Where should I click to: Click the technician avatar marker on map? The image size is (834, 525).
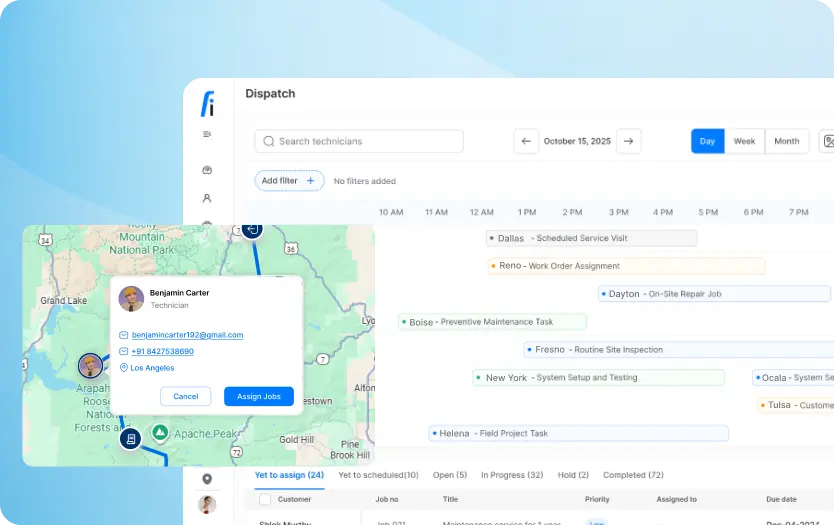(x=90, y=365)
